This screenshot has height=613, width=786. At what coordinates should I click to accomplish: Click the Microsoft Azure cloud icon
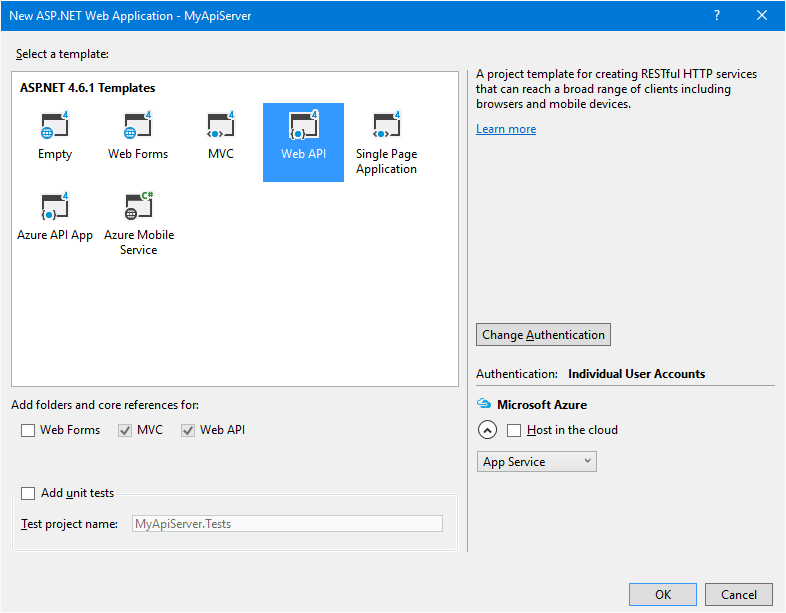click(x=484, y=403)
